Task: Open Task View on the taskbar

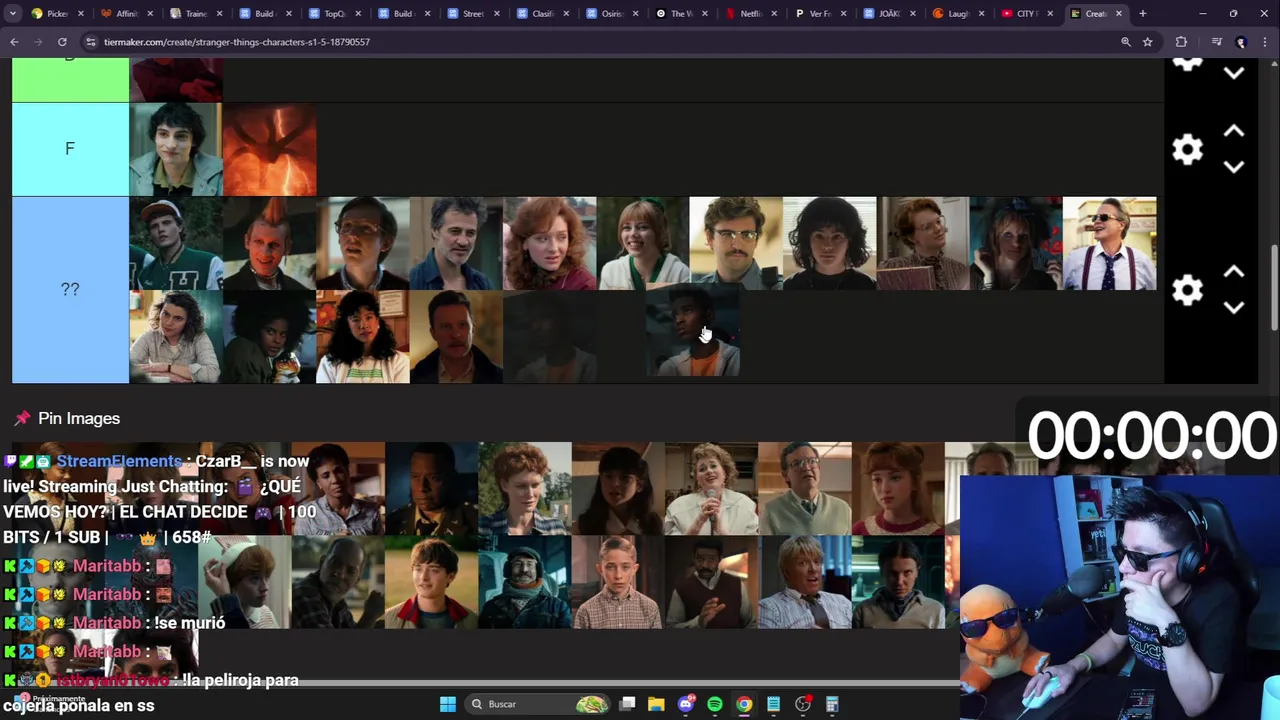Action: tap(627, 704)
